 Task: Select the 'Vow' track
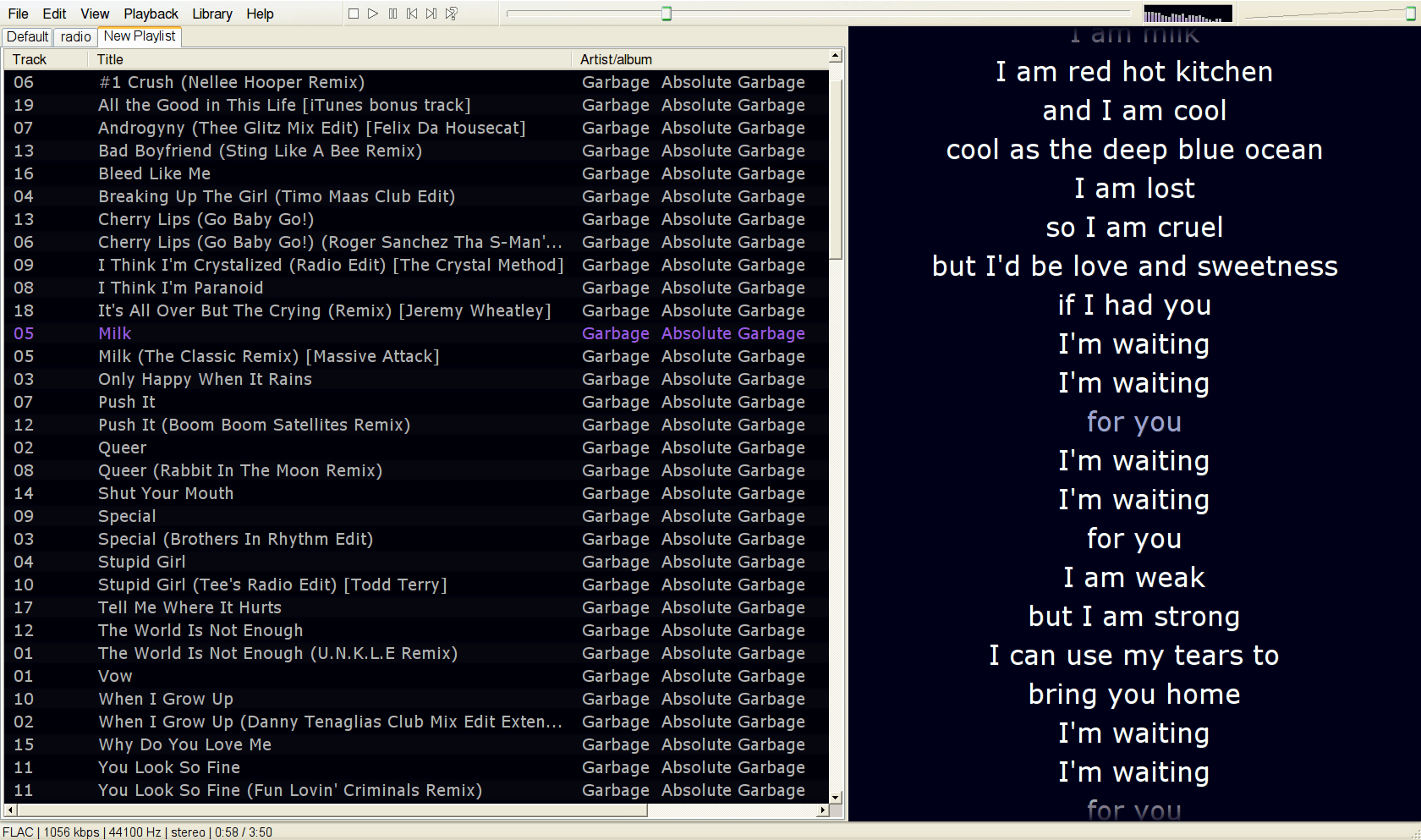[x=416, y=676]
